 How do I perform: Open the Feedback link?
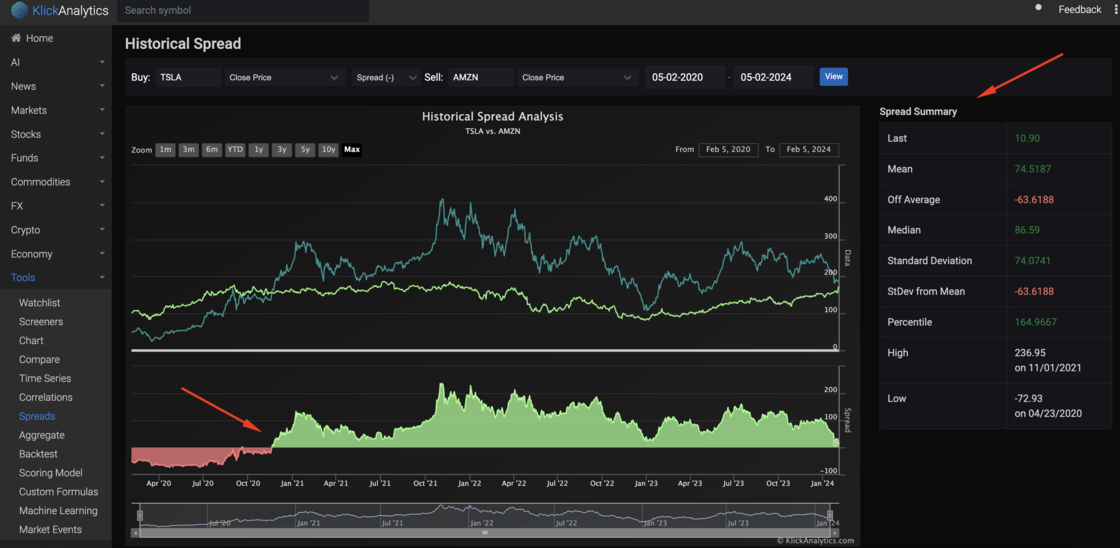pyautogui.click(x=1079, y=9)
